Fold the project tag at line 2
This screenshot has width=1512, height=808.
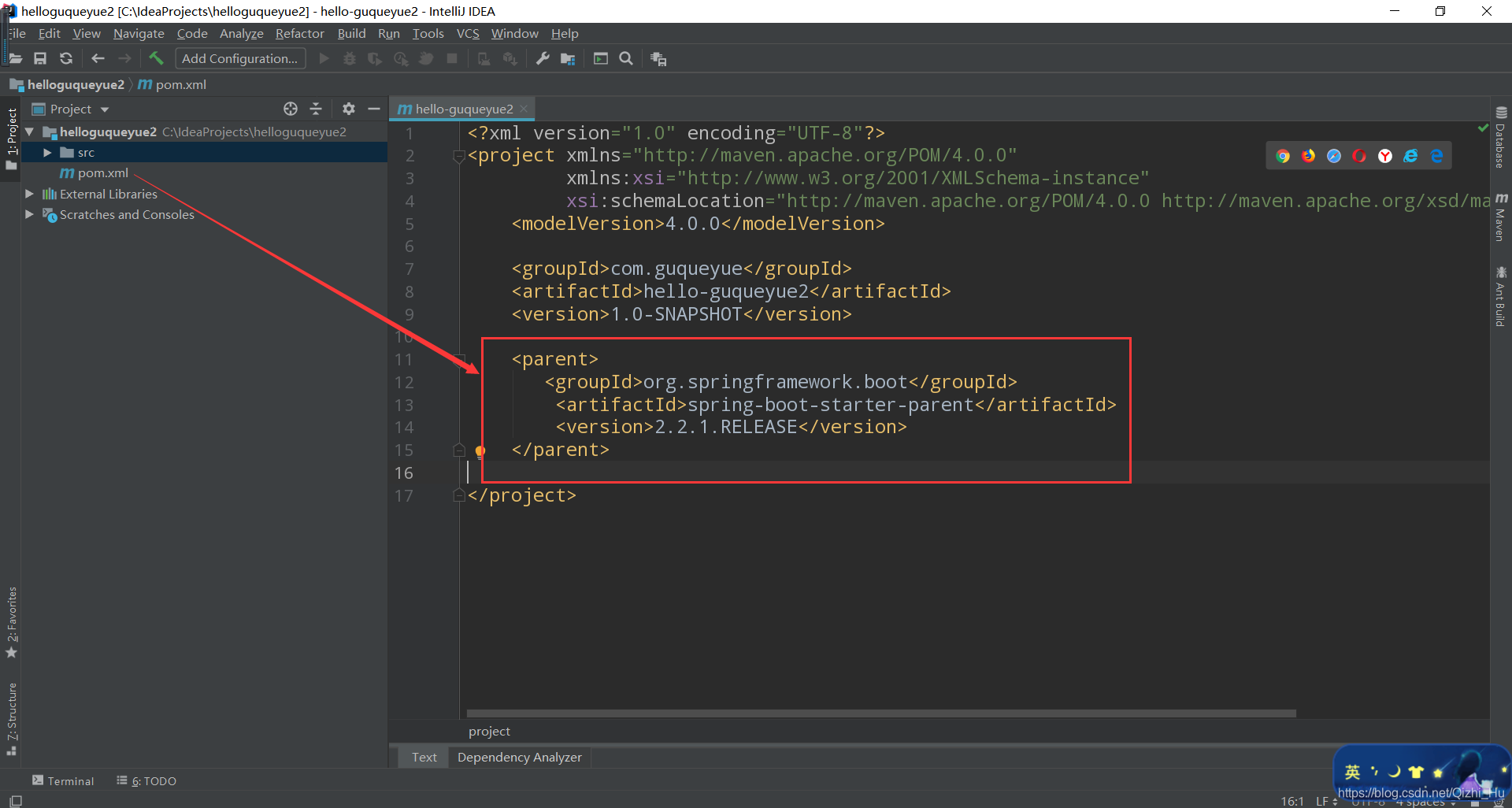pyautogui.click(x=459, y=157)
